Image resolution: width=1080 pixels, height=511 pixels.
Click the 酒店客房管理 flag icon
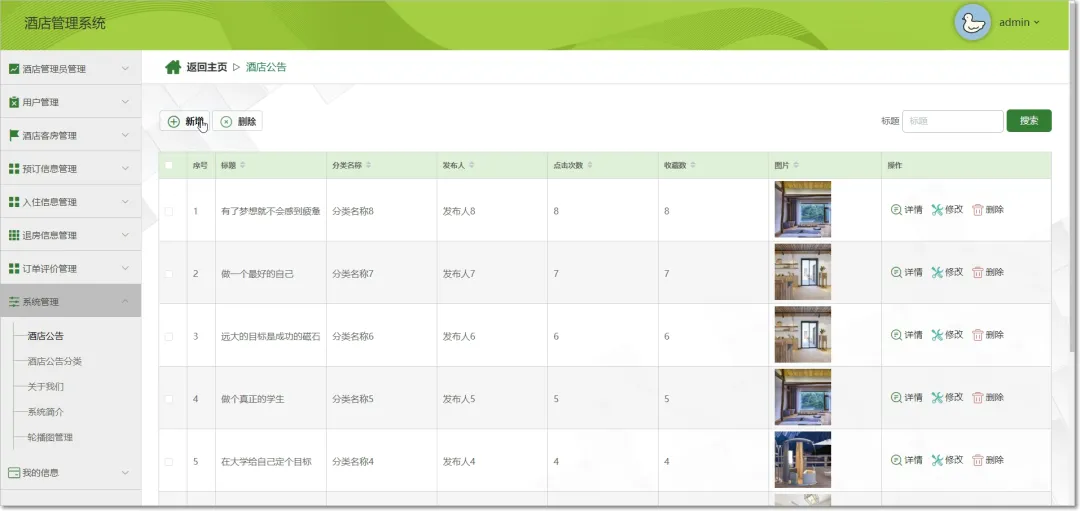point(14,136)
